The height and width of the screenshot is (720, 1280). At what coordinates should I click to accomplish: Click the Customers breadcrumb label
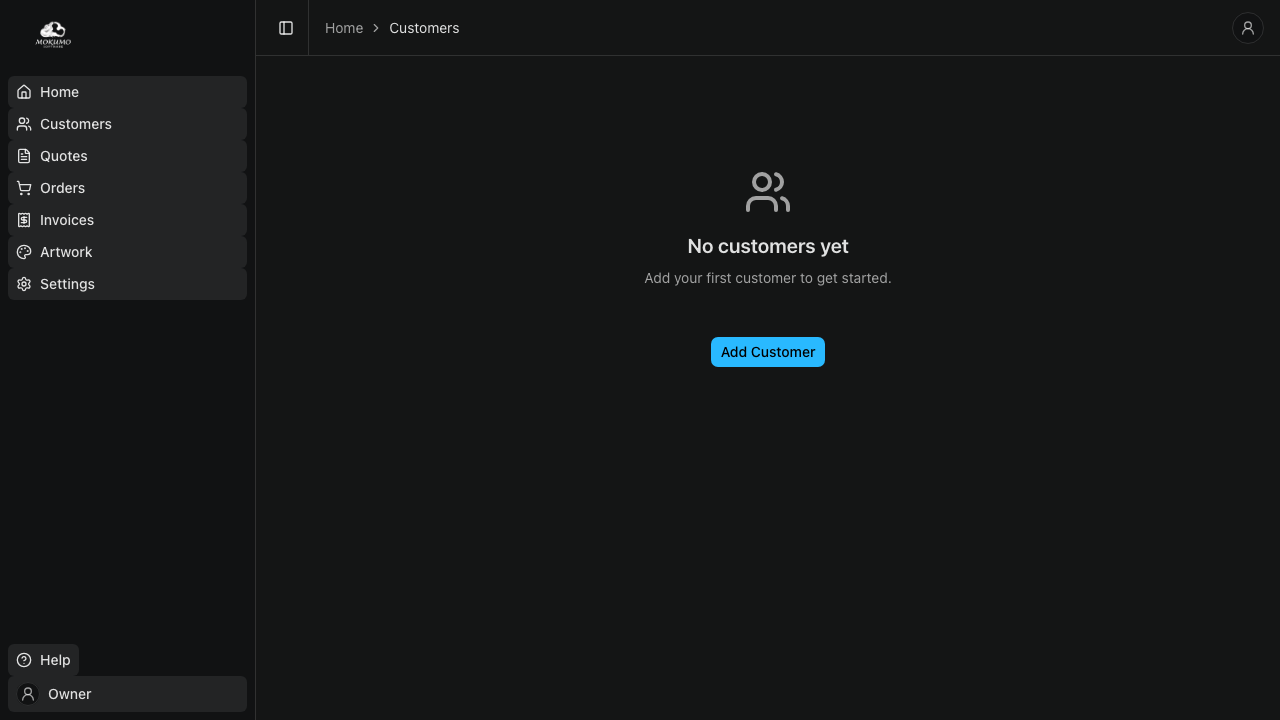pos(424,28)
